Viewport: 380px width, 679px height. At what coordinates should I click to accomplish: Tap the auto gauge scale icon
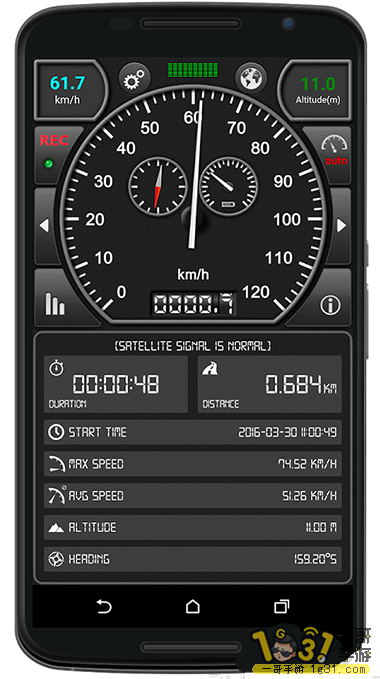(334, 150)
